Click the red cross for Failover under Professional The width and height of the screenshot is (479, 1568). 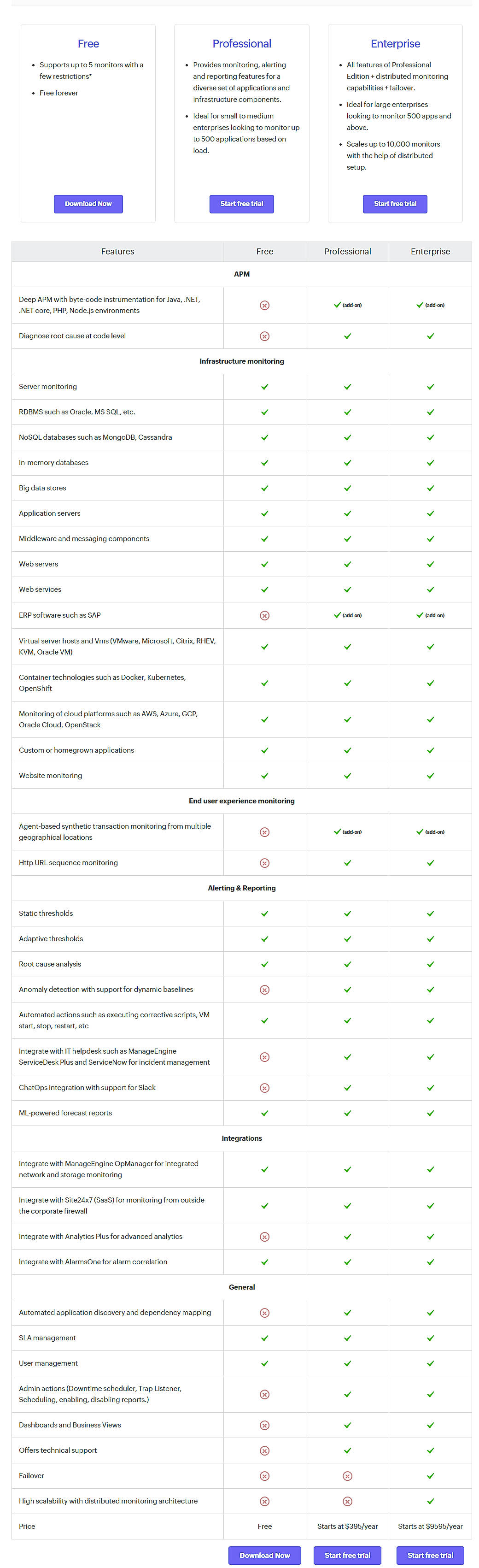click(x=347, y=1476)
